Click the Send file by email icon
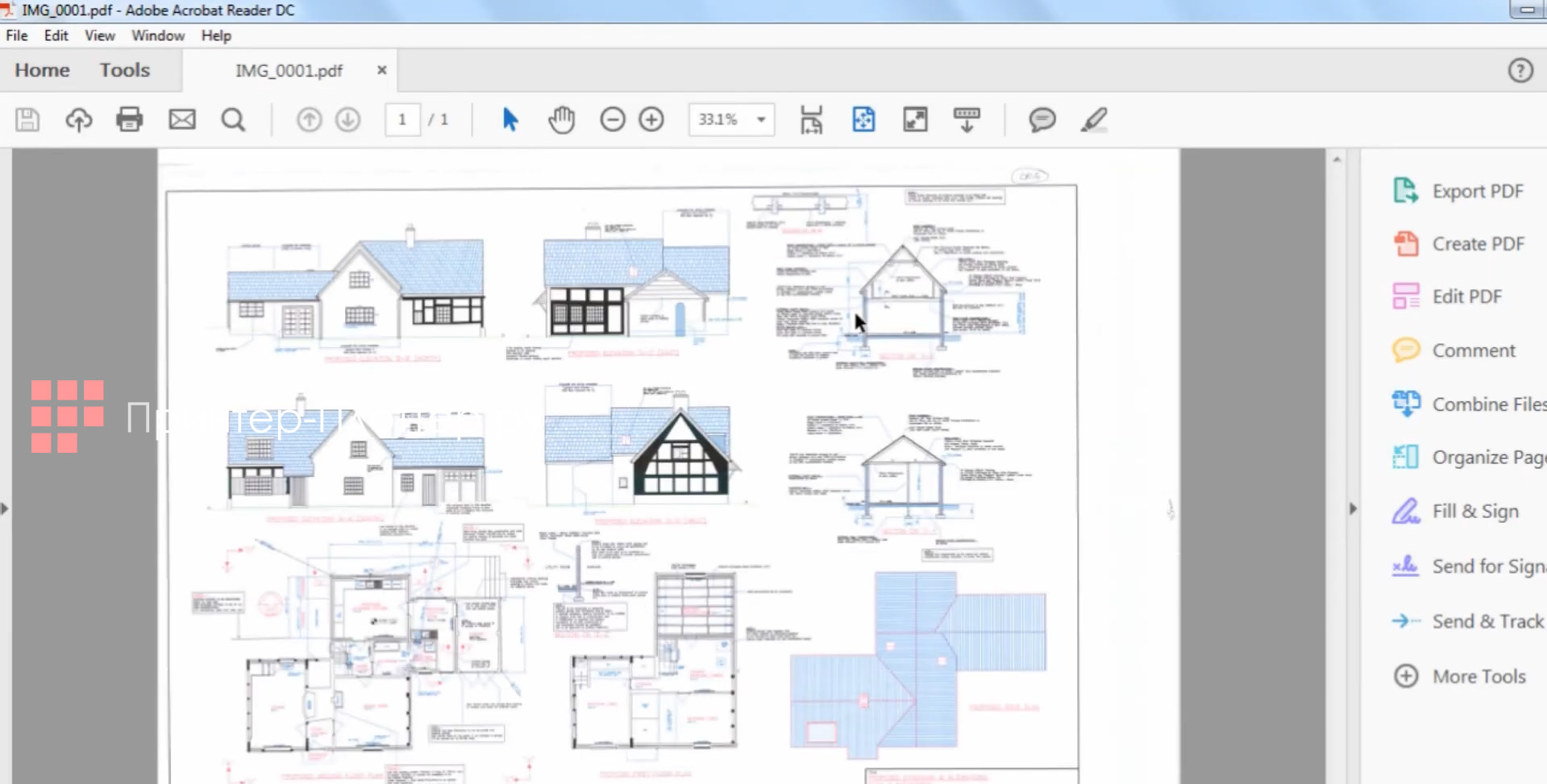Screen dimensions: 1547x784 pos(182,120)
